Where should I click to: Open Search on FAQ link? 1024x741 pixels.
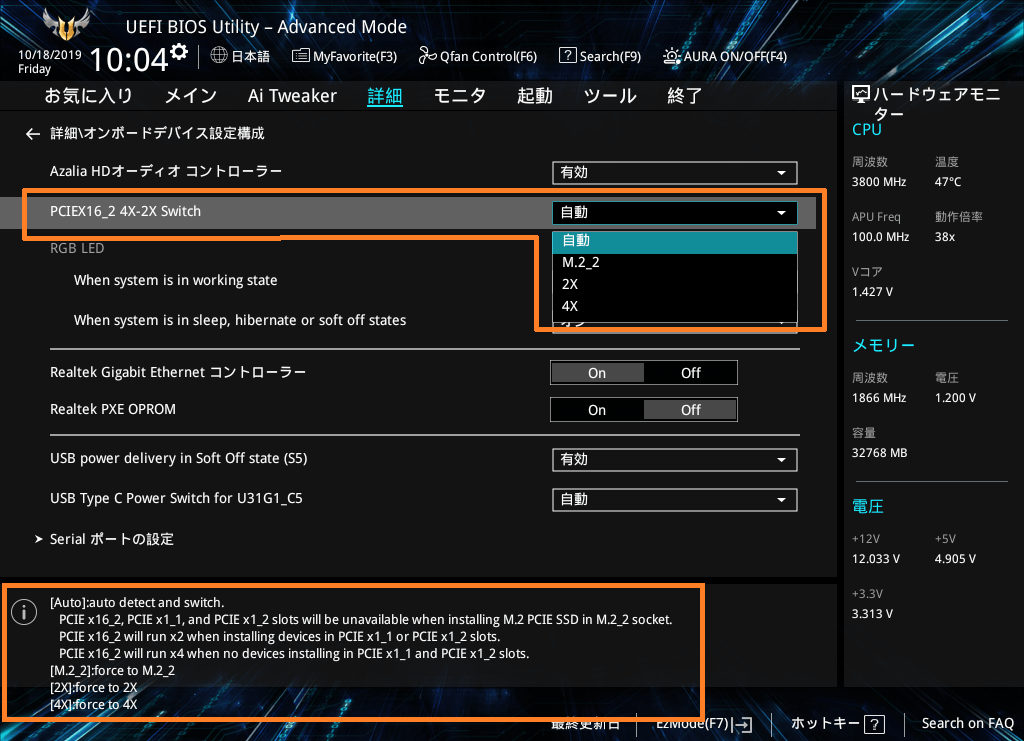(x=967, y=723)
